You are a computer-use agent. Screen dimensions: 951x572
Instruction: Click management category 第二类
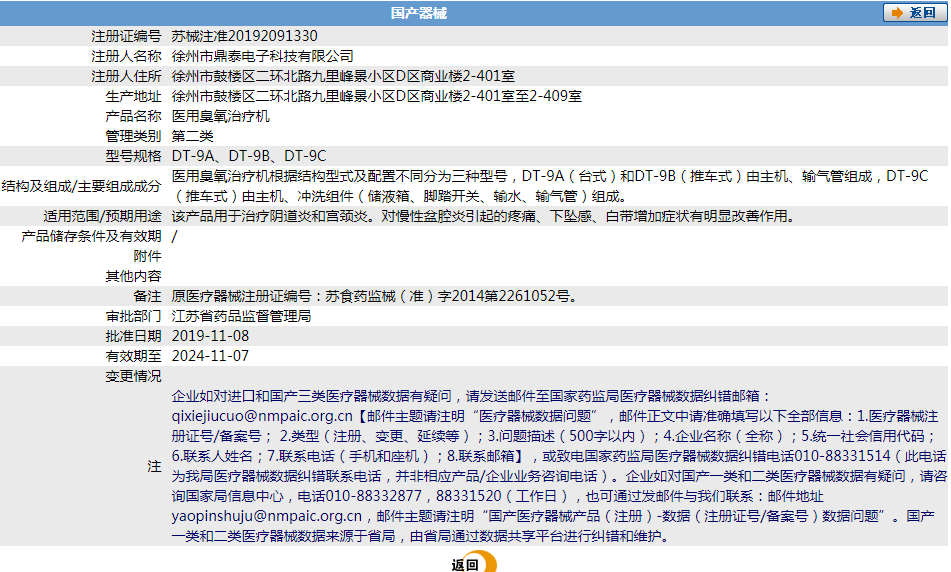click(x=192, y=136)
